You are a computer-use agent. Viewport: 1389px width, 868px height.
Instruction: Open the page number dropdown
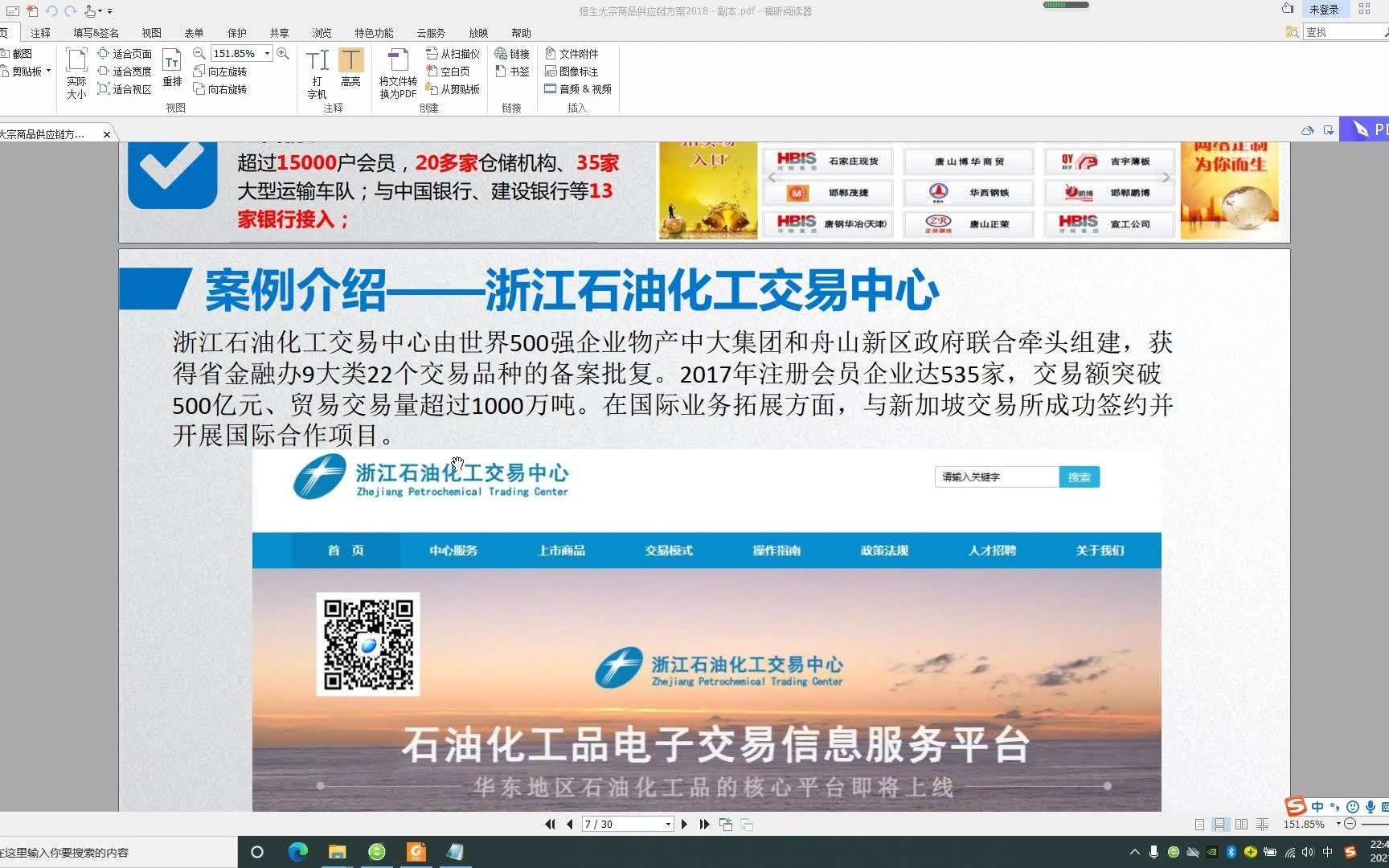tap(666, 824)
